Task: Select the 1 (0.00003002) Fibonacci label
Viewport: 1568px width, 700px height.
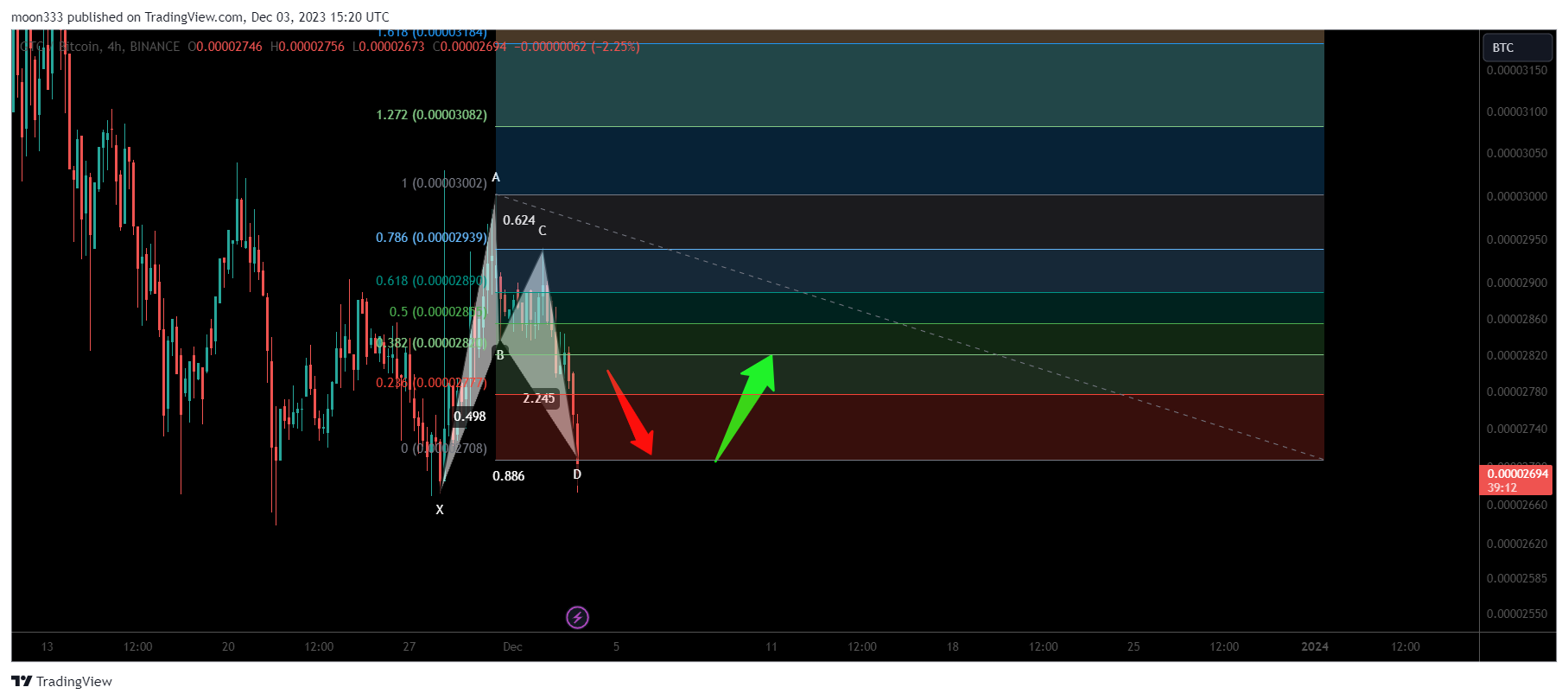Action: [x=444, y=183]
